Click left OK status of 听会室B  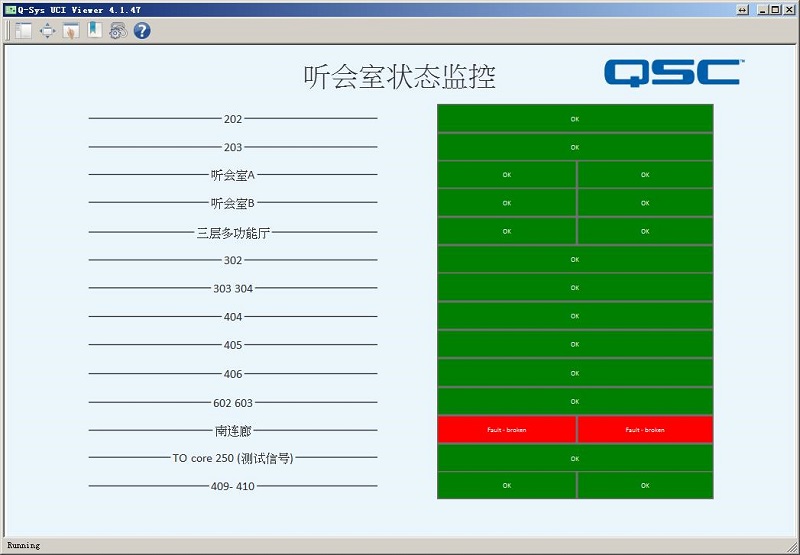[507, 203]
